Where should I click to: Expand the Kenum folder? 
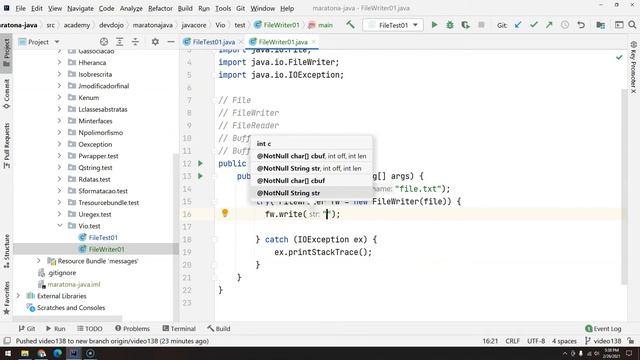60,98
